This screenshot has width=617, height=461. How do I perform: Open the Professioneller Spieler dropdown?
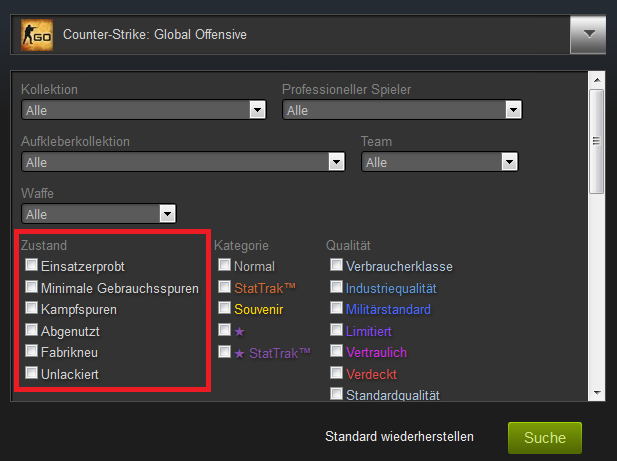pos(513,110)
